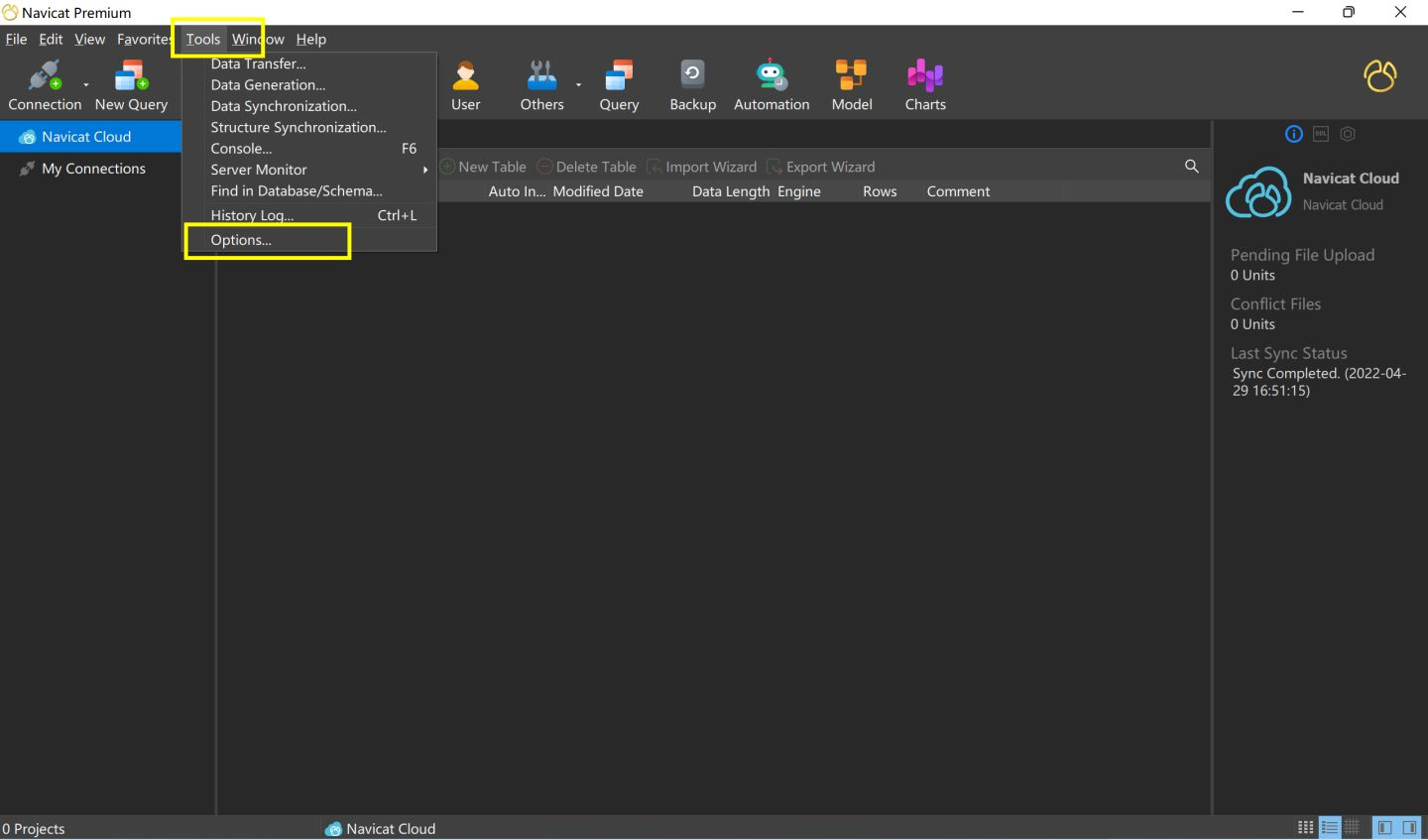The image size is (1428, 840).
Task: Expand the Others dropdown arrow
Action: click(x=579, y=85)
